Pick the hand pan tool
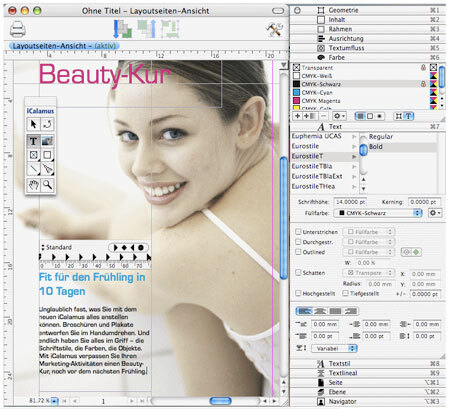Viewport: 450px width, 409px height. click(33, 185)
